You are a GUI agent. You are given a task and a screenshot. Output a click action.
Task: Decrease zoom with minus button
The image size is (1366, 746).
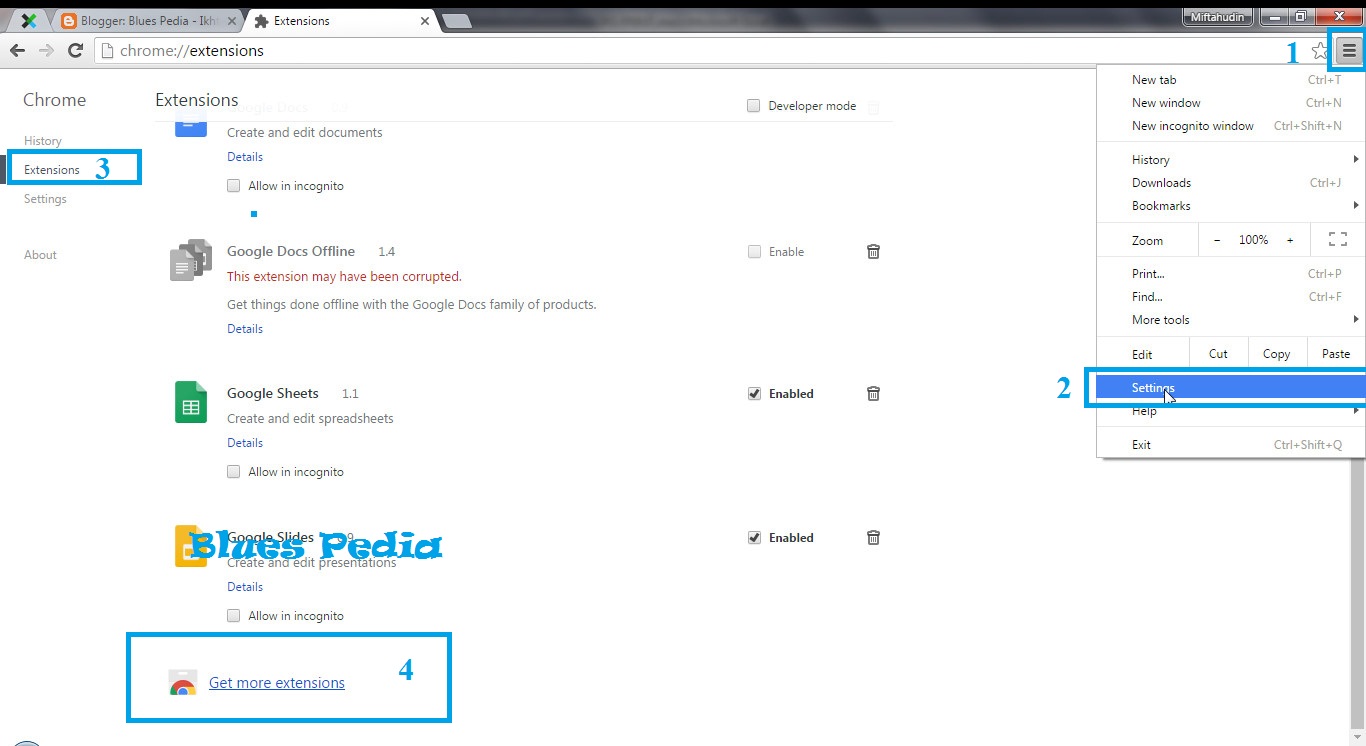(x=1217, y=240)
